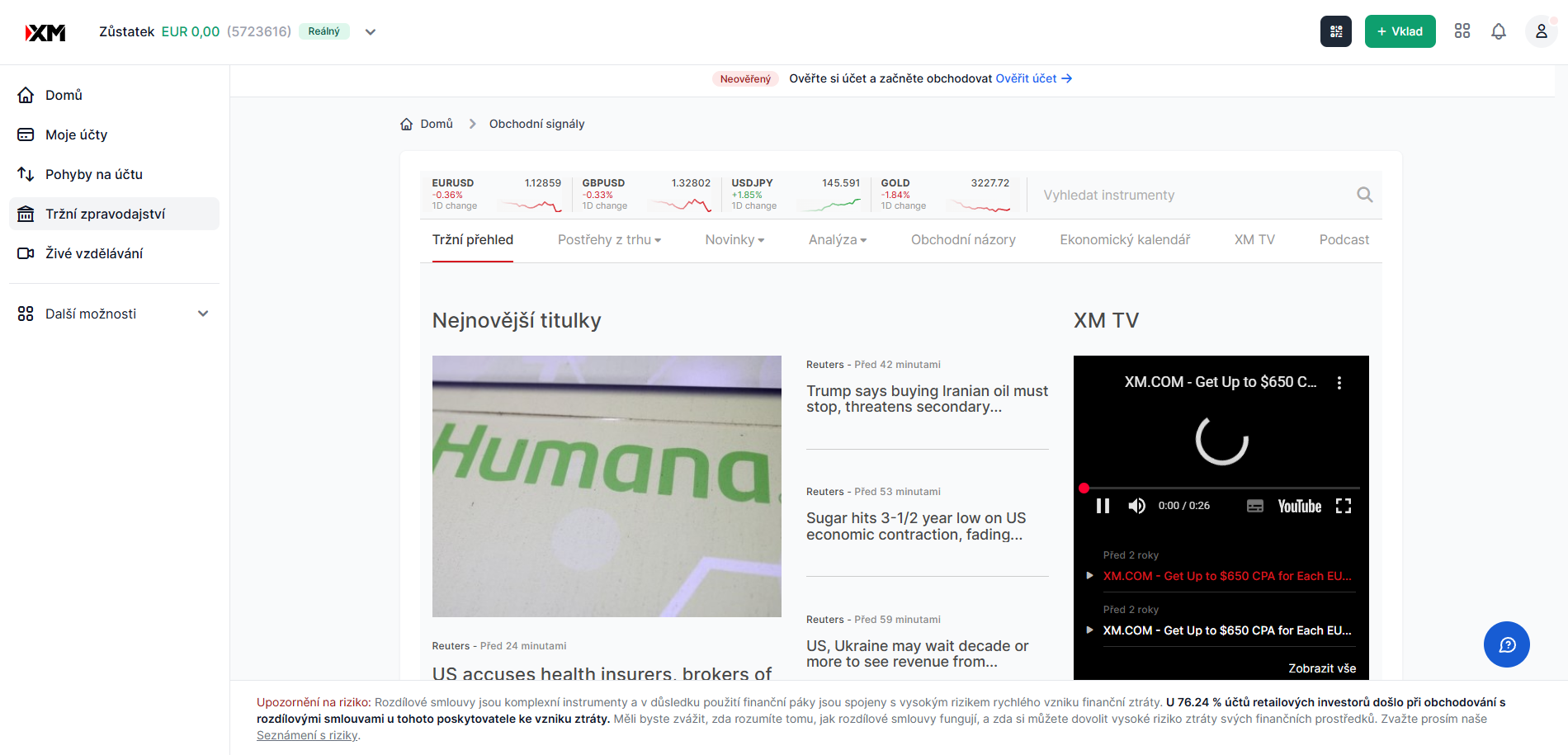Select Tržní zpravodajství in sidebar
Image resolution: width=1568 pixels, height=755 pixels.
point(114,214)
